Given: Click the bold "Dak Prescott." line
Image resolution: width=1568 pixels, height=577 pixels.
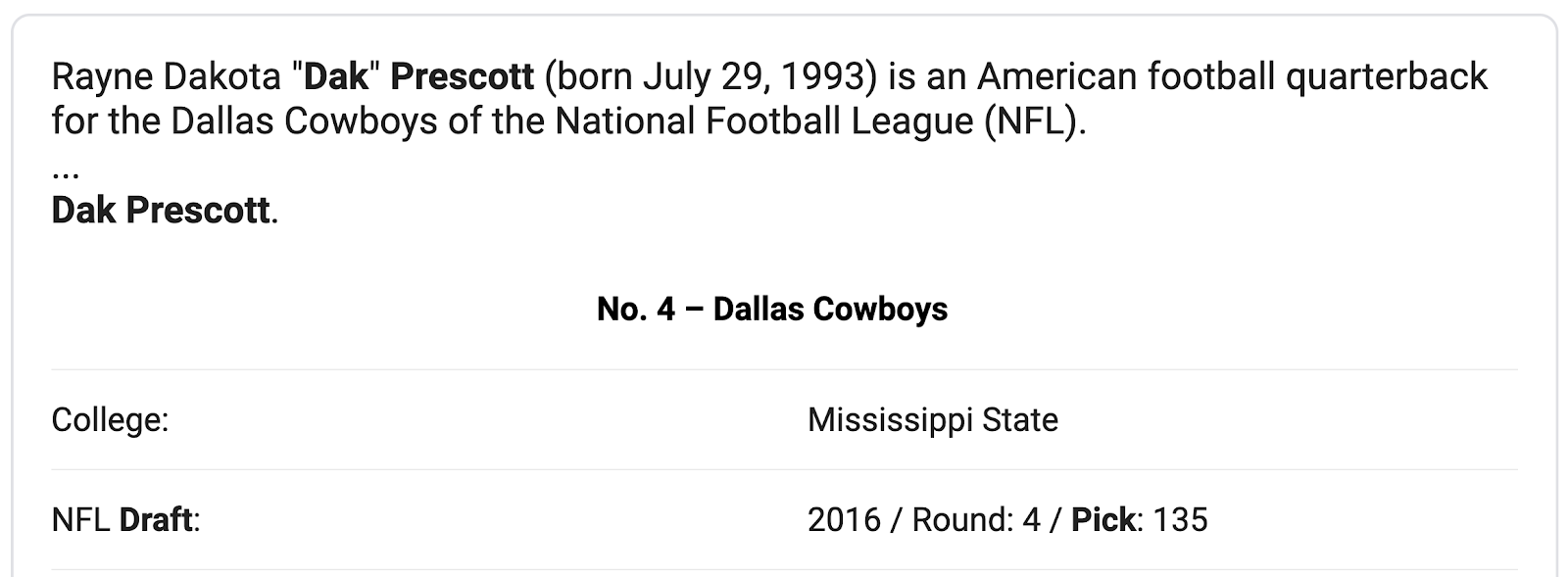Looking at the screenshot, I should [x=165, y=211].
